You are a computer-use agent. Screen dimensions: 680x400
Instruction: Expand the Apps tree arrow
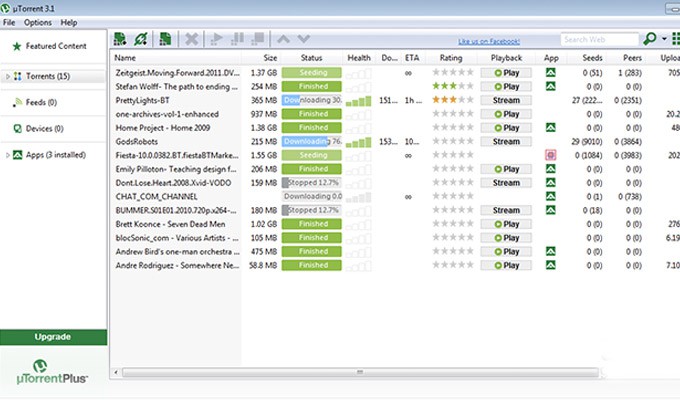(x=7, y=155)
